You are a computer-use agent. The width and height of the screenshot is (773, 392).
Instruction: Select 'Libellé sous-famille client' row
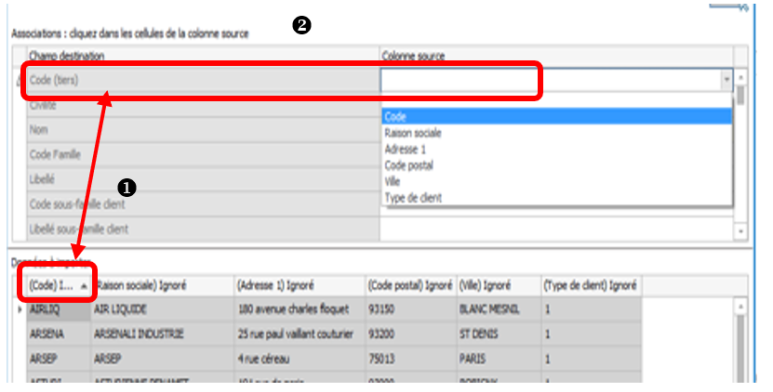[203, 229]
